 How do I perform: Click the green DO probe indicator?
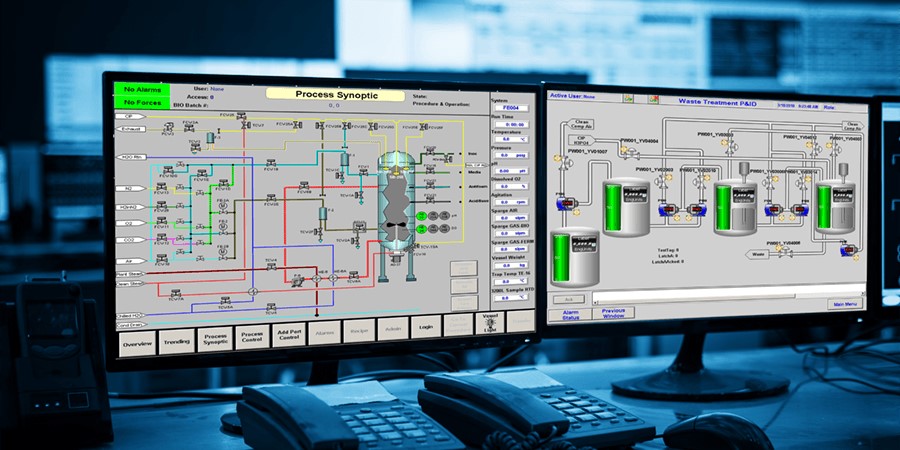pos(421,229)
